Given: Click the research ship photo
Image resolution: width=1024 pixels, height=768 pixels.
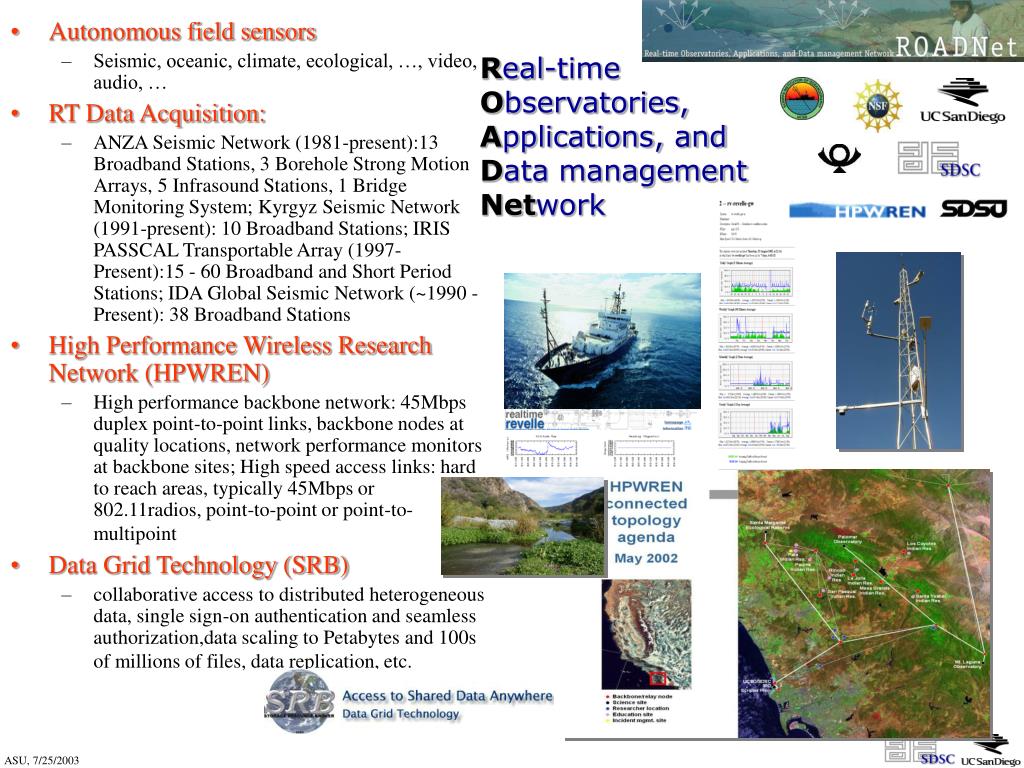Looking at the screenshot, I should pos(602,341).
